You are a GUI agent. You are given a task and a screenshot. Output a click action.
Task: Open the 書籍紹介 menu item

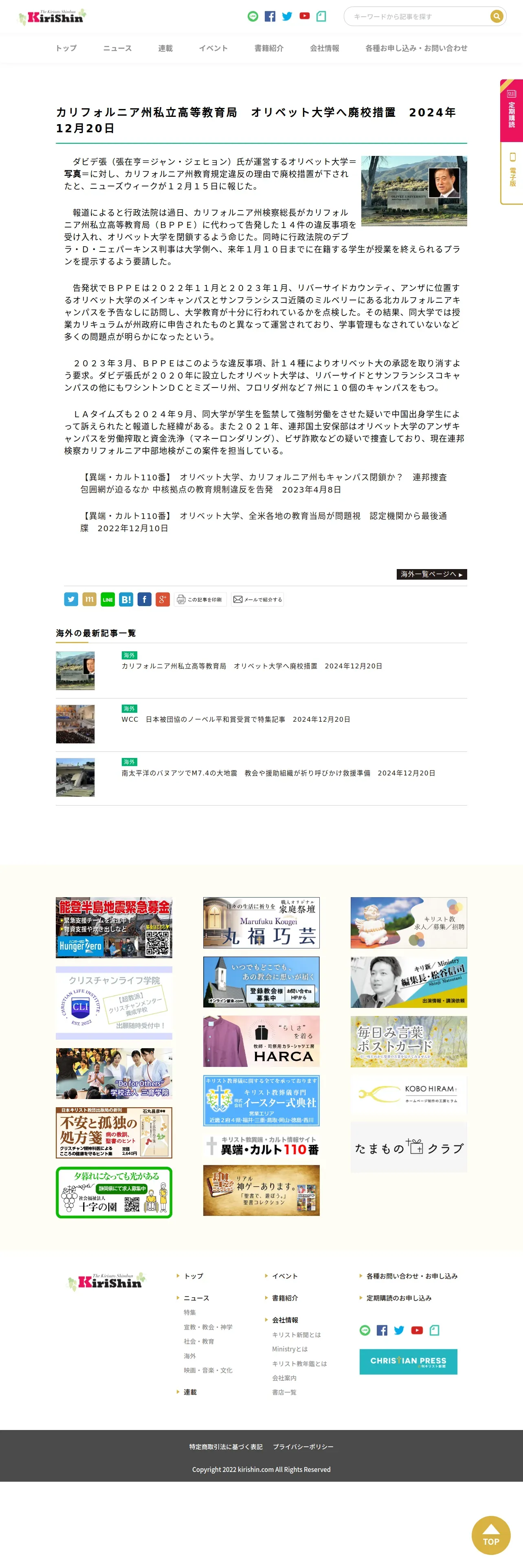click(268, 48)
